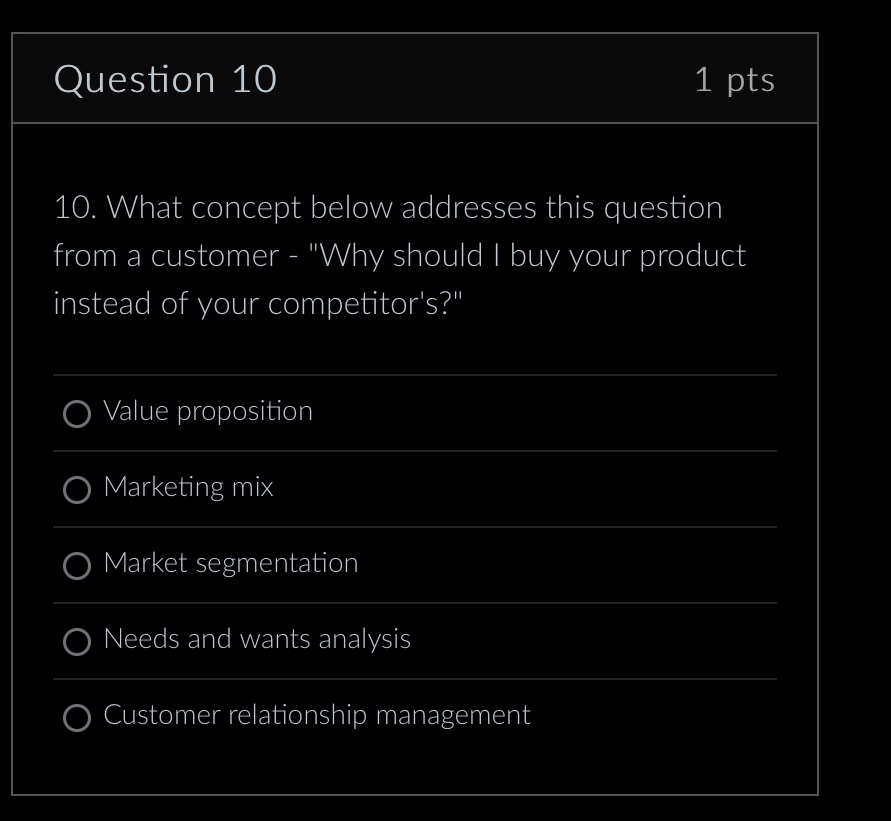Click the Question 10 header
The height and width of the screenshot is (821, 891).
pyautogui.click(x=167, y=78)
